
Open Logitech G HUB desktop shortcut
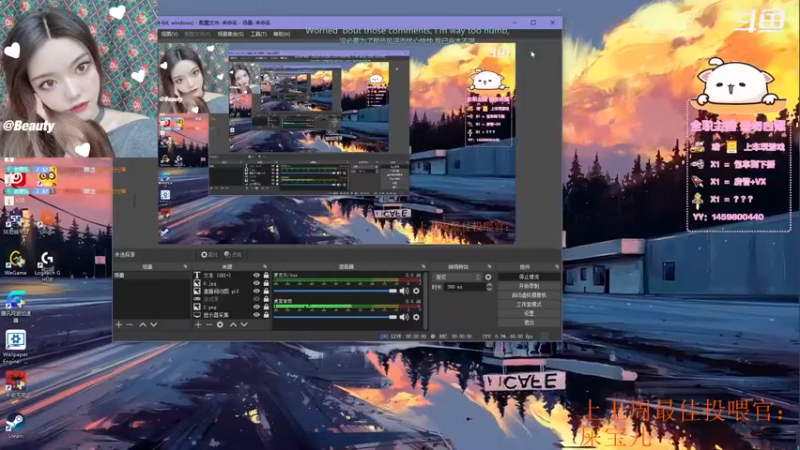pos(47,266)
